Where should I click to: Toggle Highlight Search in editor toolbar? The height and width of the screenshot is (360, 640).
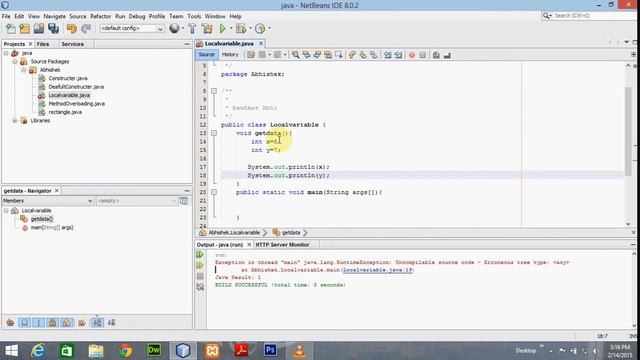[x=328, y=55]
